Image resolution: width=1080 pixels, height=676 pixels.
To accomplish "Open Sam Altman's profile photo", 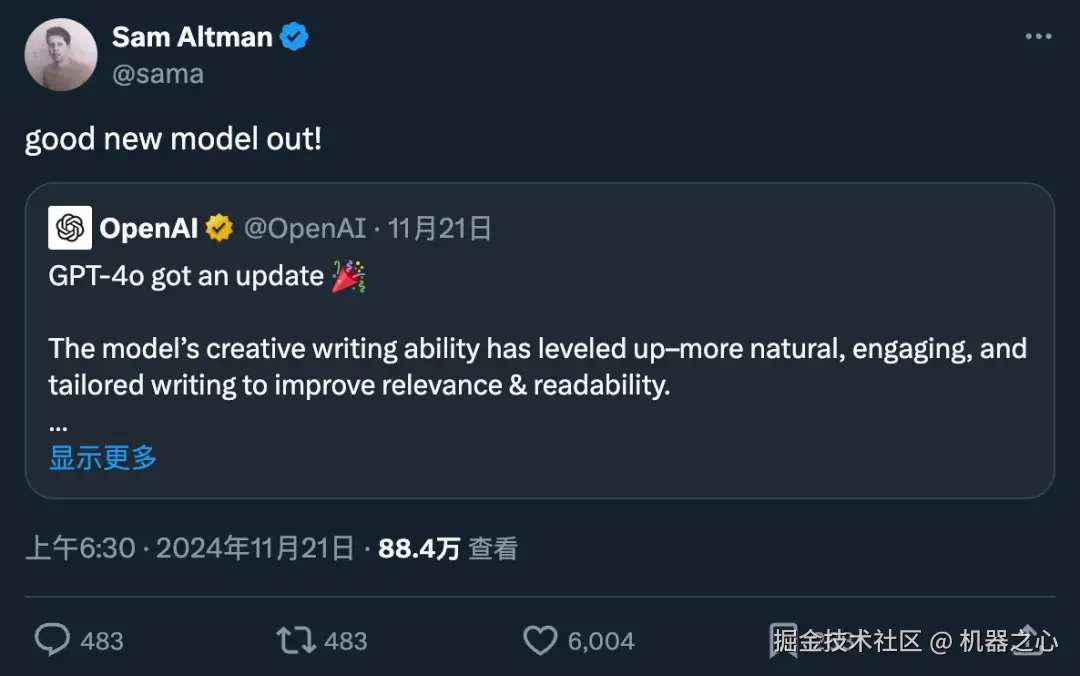I will tap(61, 55).
